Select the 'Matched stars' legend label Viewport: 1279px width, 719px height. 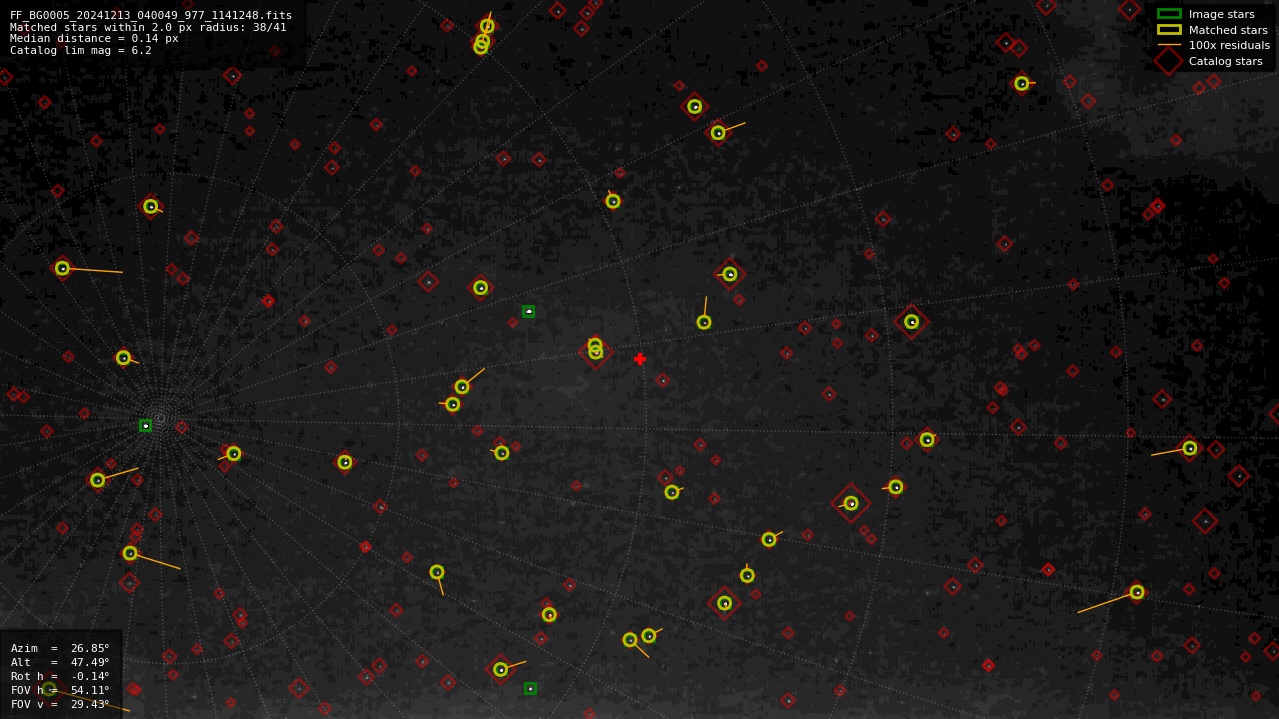(1228, 30)
